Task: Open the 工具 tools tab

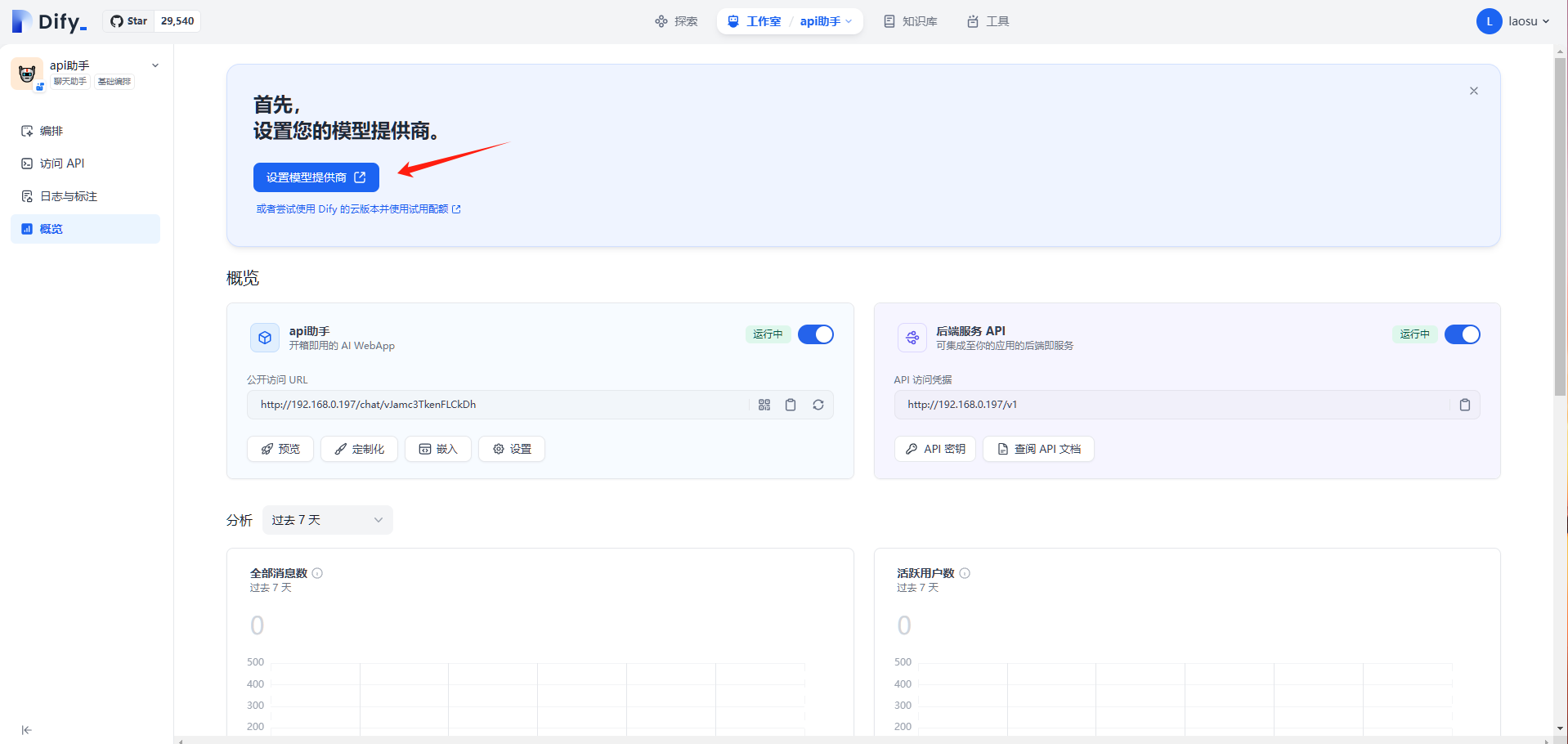Action: 988,21
